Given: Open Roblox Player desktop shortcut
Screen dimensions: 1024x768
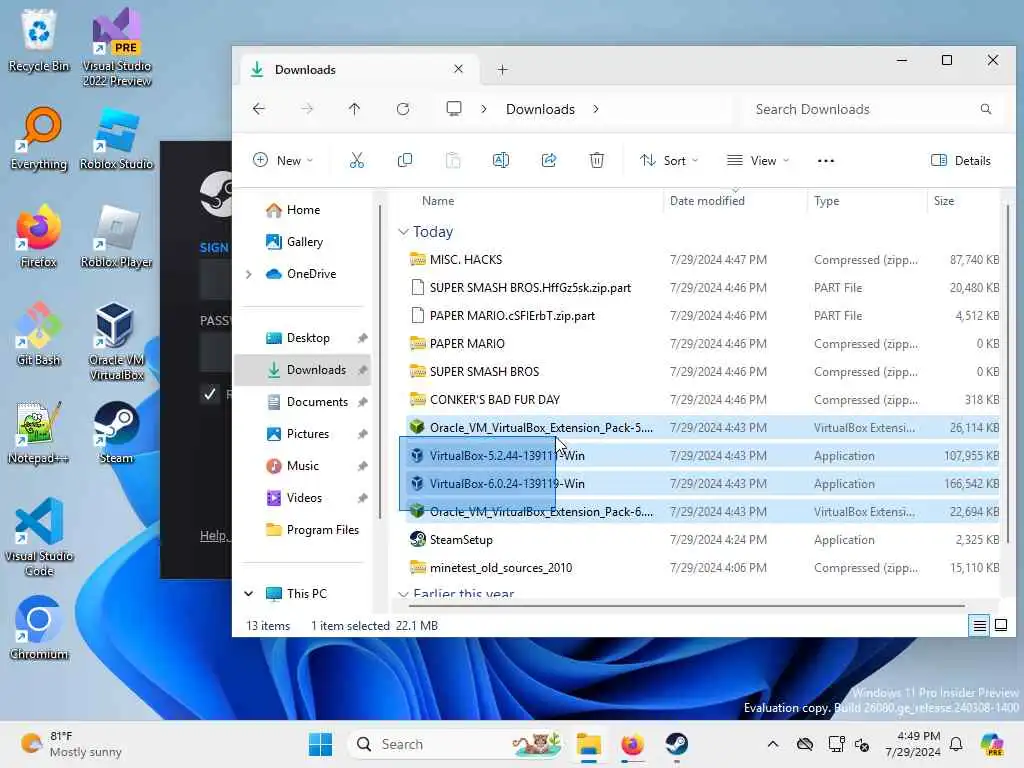Looking at the screenshot, I should [x=116, y=236].
